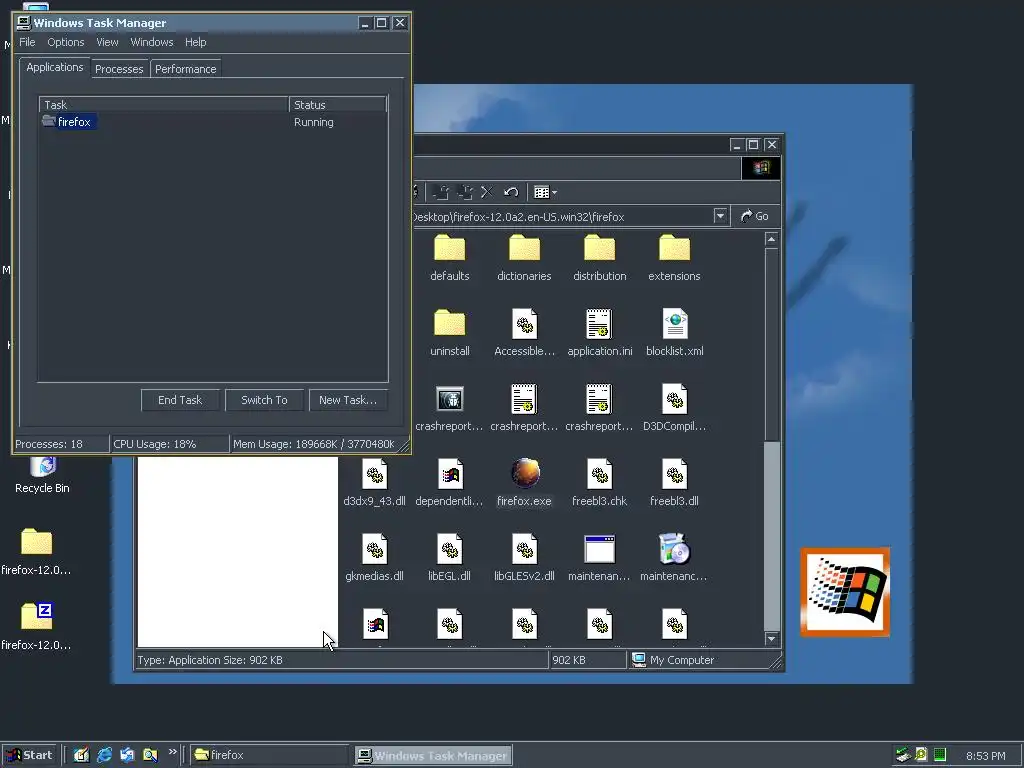The width and height of the screenshot is (1024, 768).
Task: Select the freebl3.dll file
Action: [675, 483]
